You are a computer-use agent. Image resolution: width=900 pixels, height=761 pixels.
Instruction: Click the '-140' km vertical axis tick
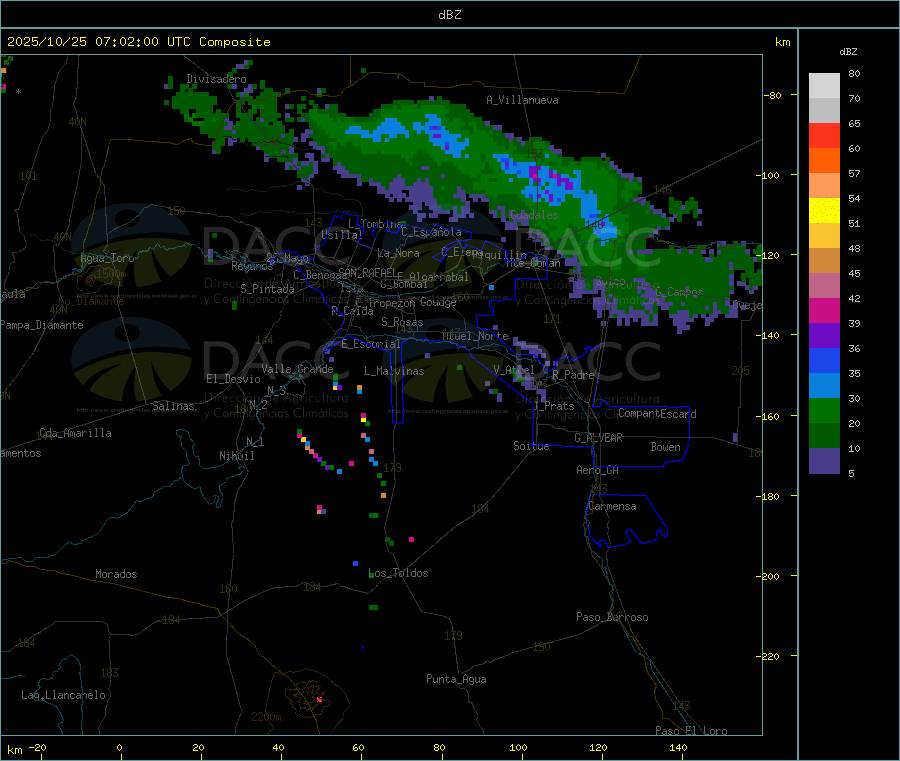pos(768,335)
